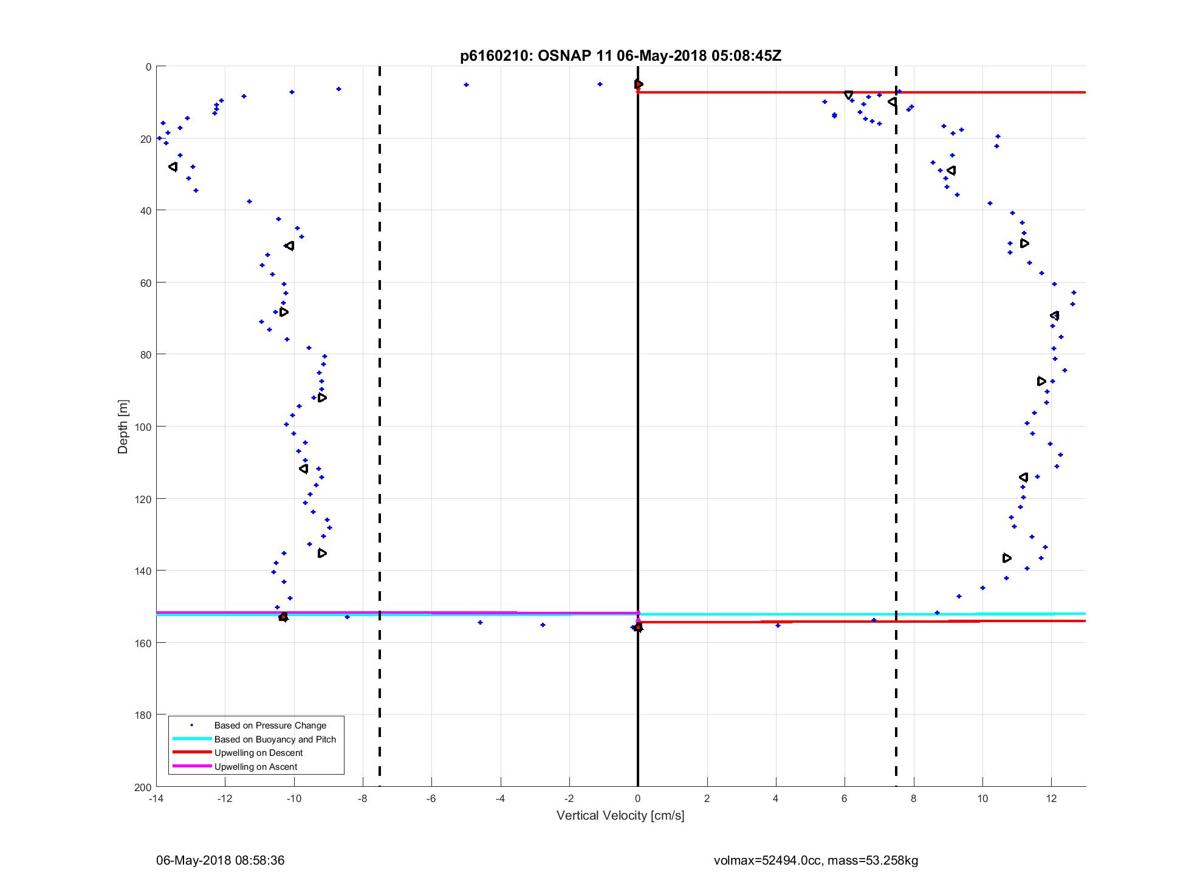Click triangle marker near -9 cm/s at 135 m
Image resolution: width=1200 pixels, height=885 pixels.
coord(322,553)
